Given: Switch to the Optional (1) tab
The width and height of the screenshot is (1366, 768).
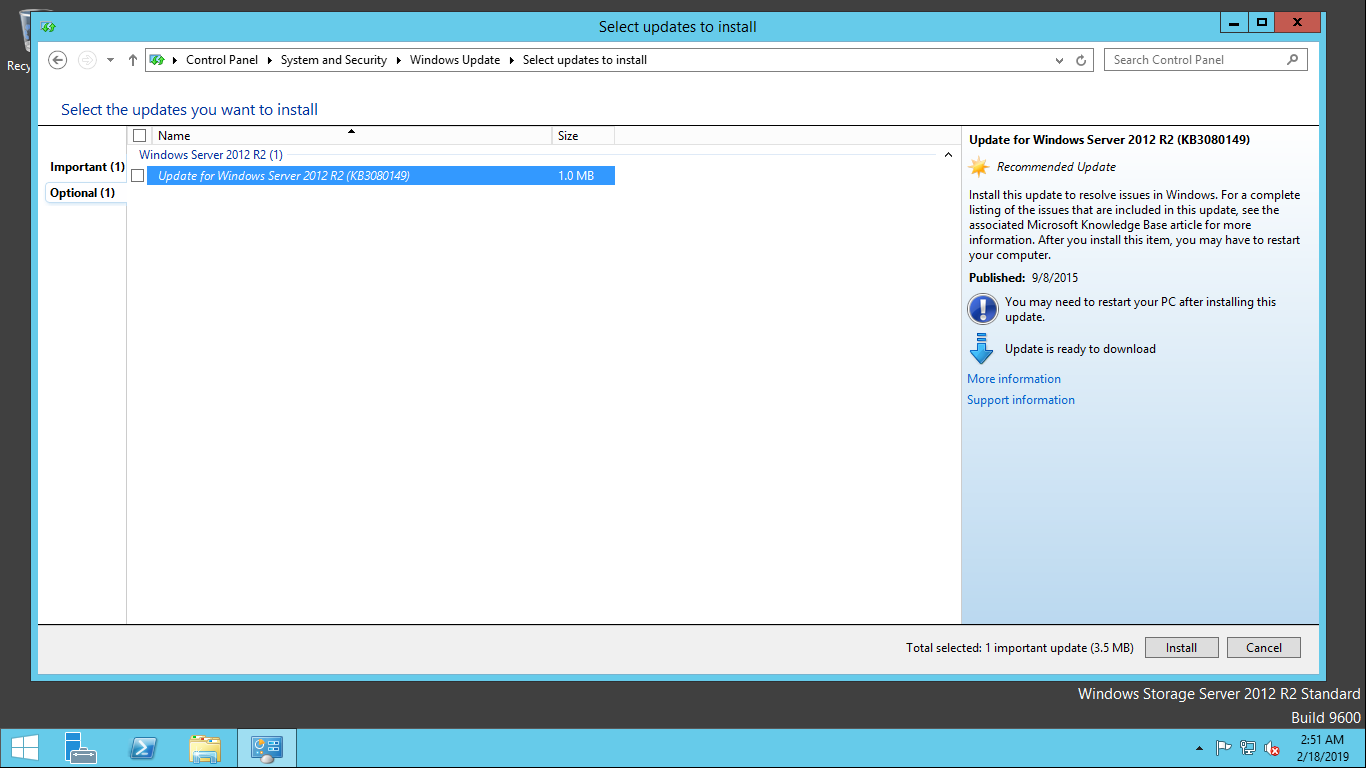Looking at the screenshot, I should tap(82, 193).
